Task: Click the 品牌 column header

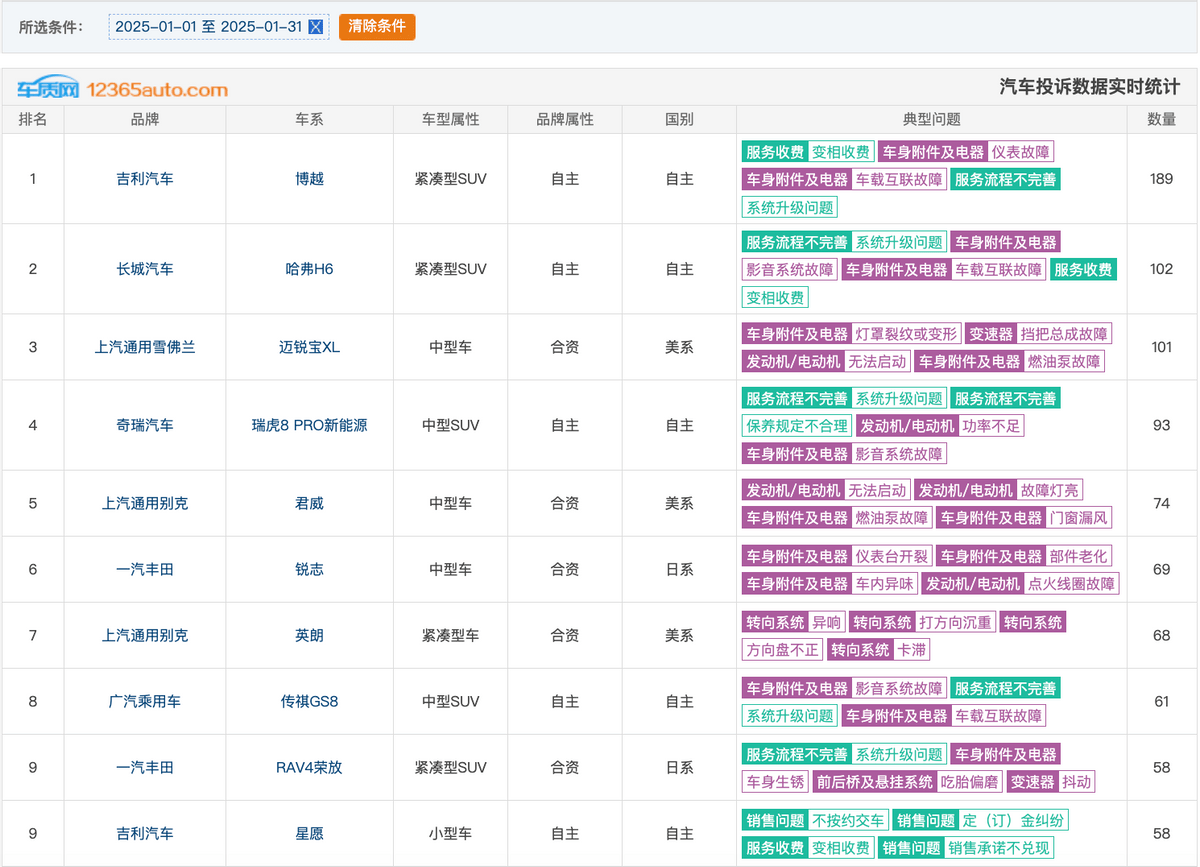Action: [145, 119]
